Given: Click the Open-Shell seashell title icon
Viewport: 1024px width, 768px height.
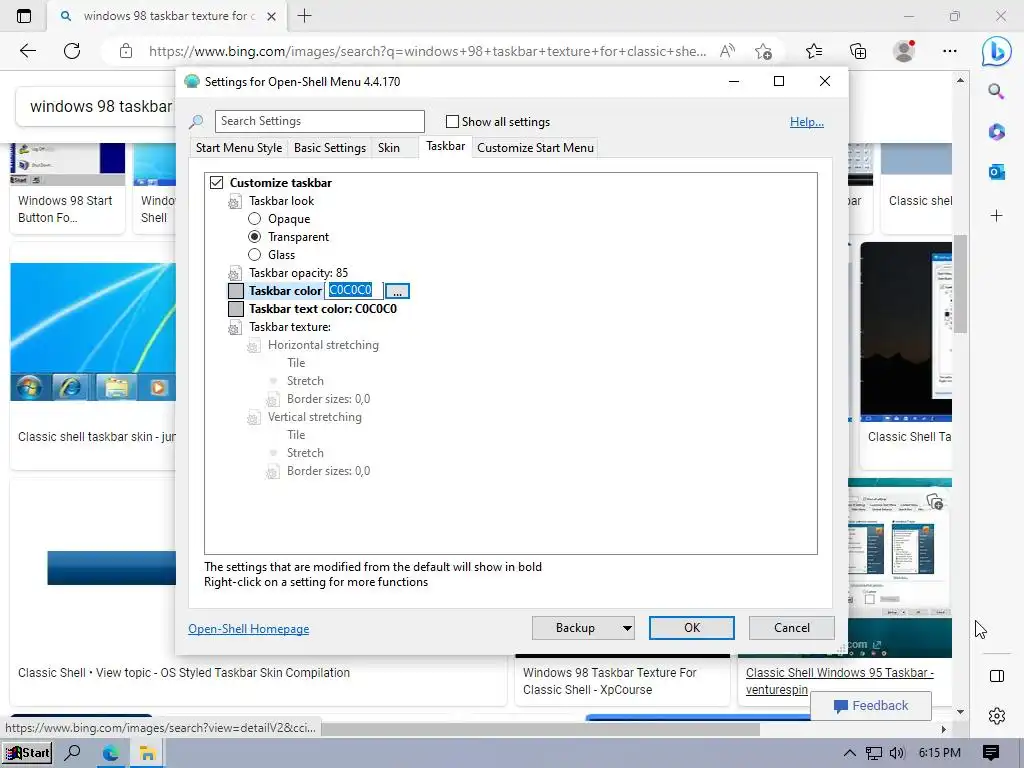Looking at the screenshot, I should 191,82.
